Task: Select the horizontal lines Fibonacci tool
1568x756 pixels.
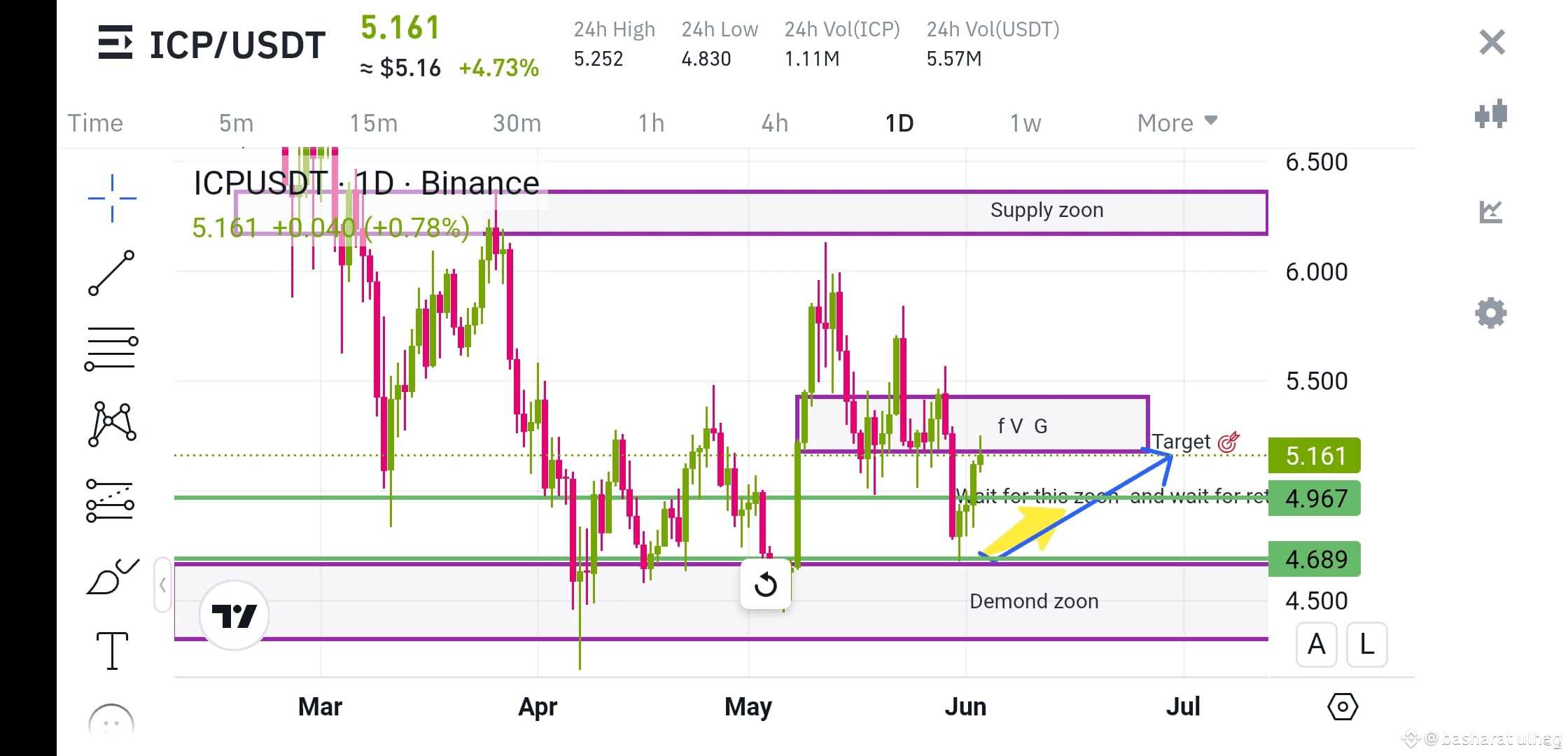Action: point(111,349)
